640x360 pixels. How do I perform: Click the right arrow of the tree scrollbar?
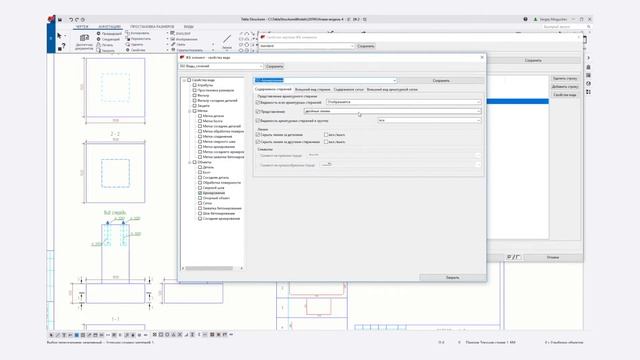[x=242, y=269]
